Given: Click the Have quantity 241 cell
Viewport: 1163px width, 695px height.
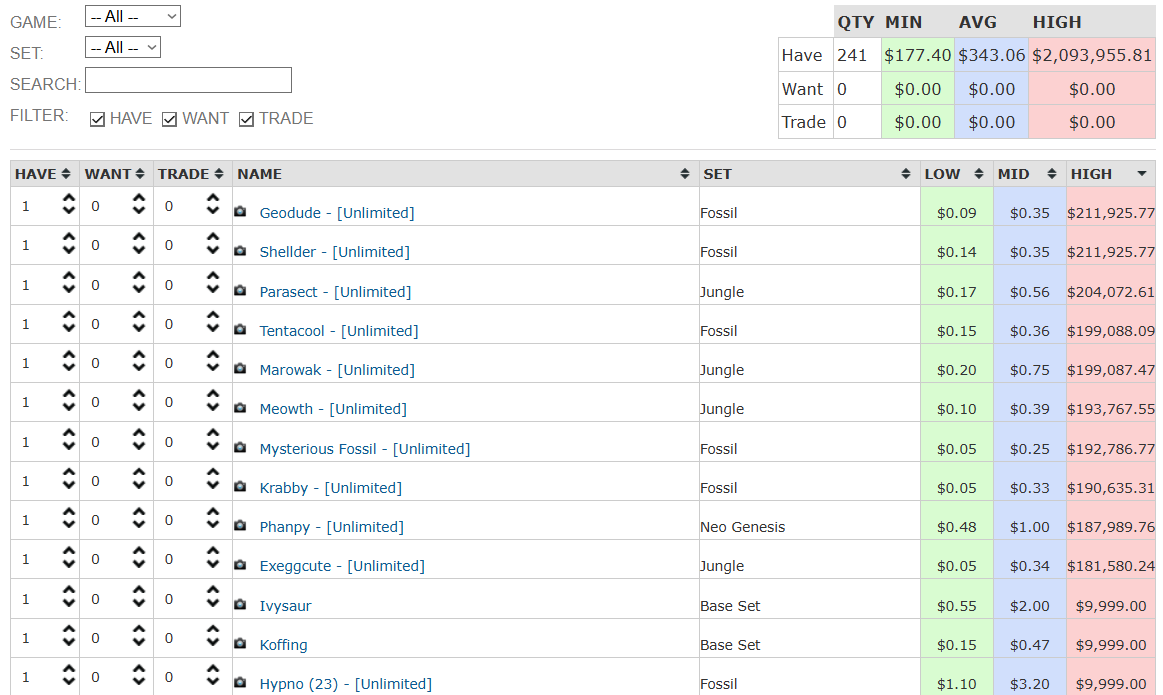Looking at the screenshot, I should 857,55.
